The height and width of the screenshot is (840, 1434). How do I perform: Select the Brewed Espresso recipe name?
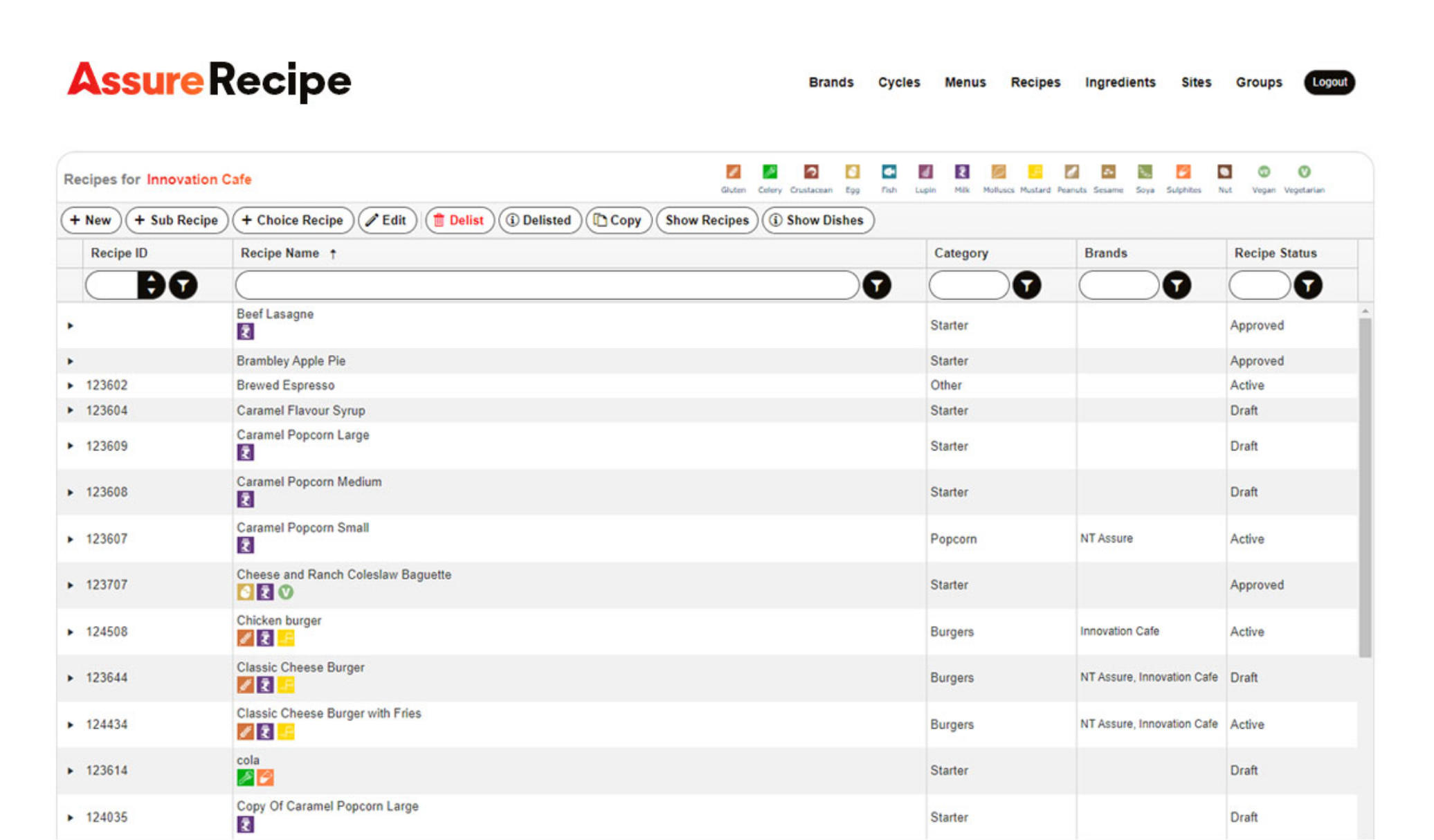tap(285, 385)
